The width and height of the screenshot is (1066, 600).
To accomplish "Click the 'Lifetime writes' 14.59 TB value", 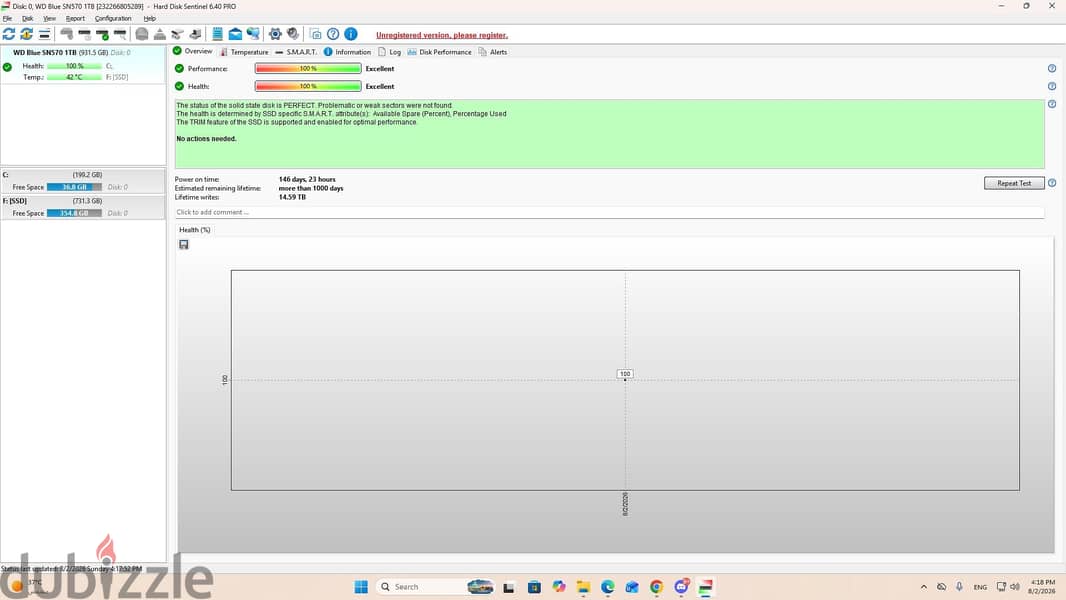I will coord(292,197).
